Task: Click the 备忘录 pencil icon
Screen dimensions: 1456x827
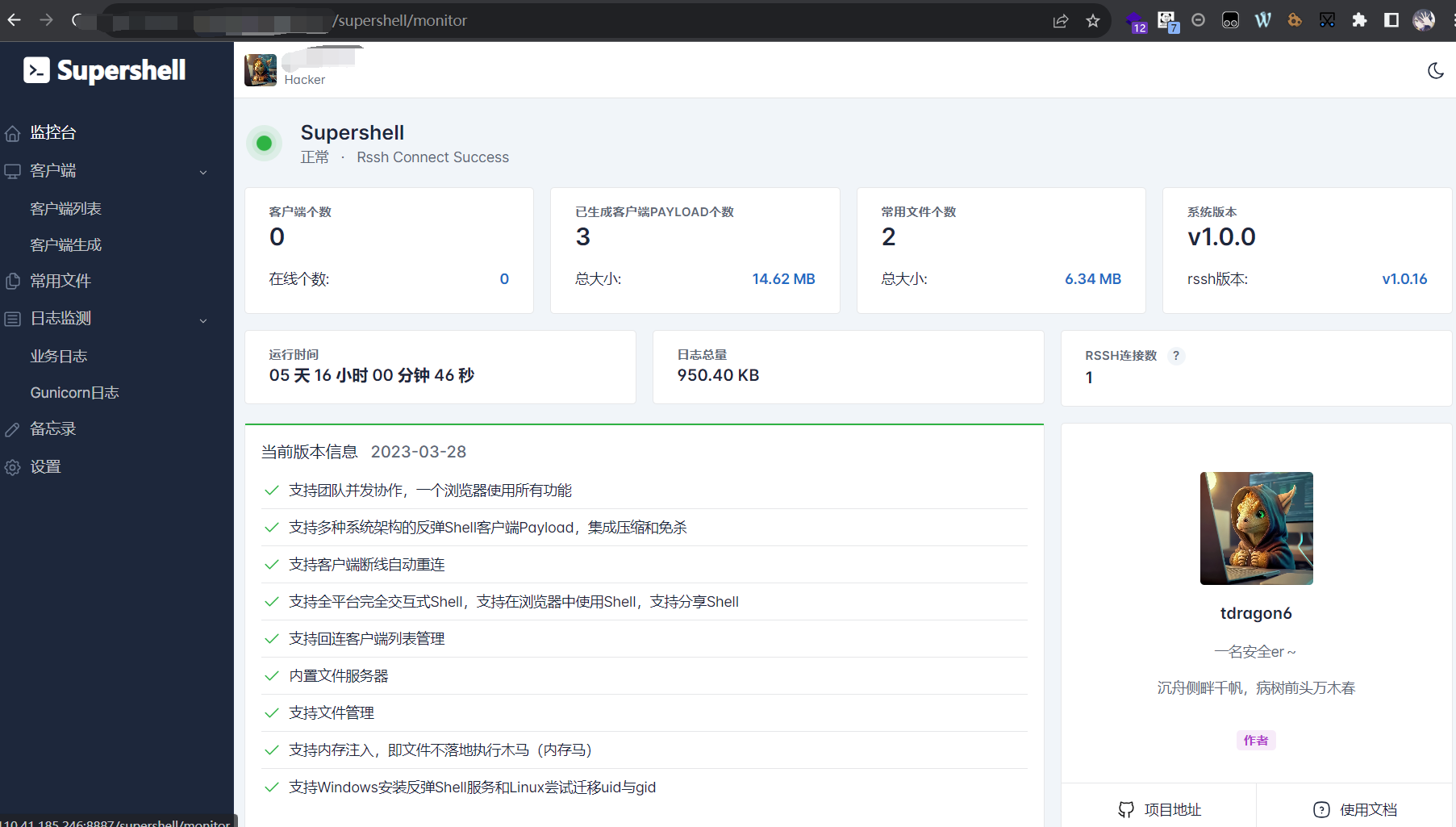Action: tap(13, 429)
